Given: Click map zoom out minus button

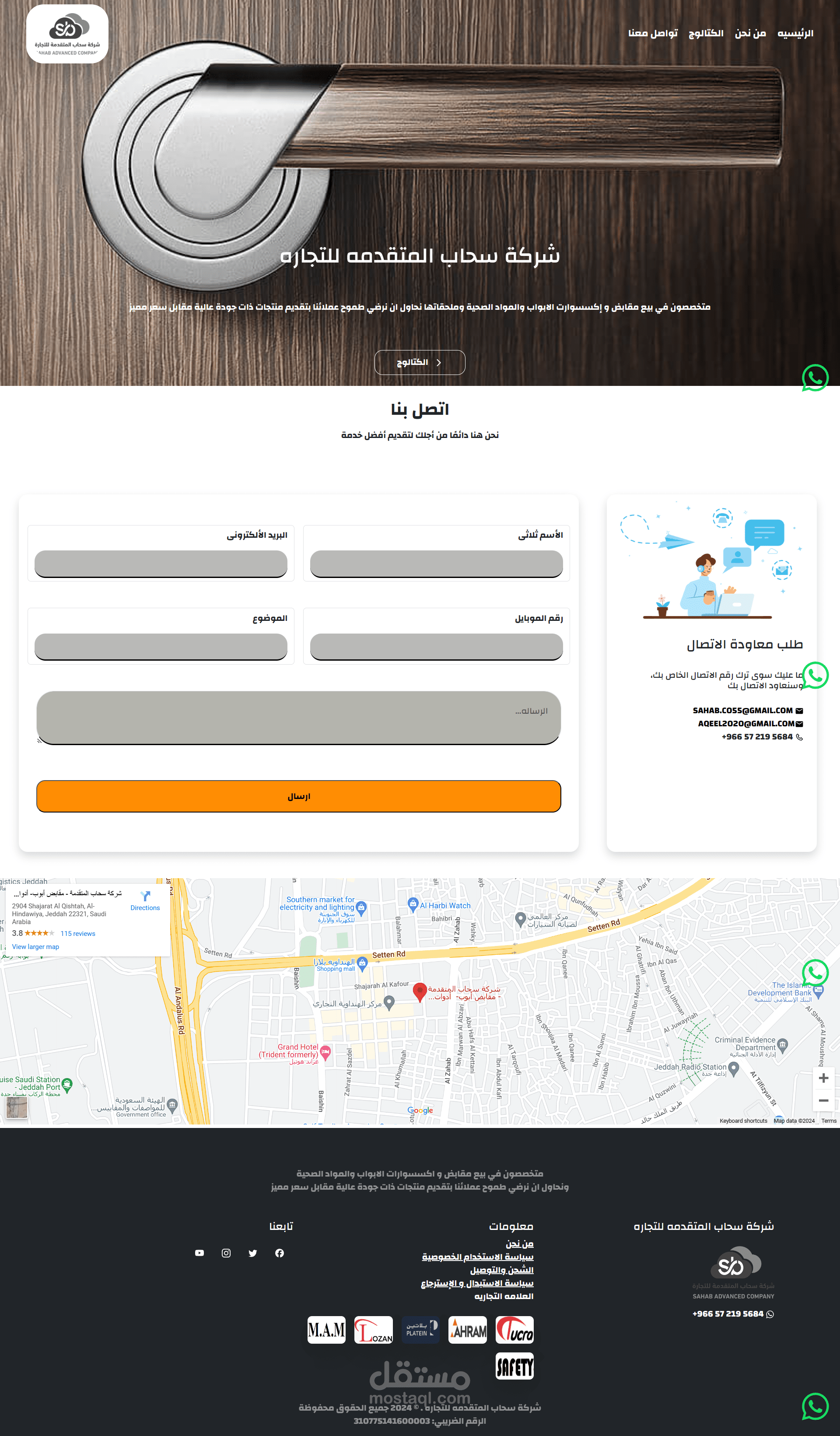Looking at the screenshot, I should tap(823, 1100).
